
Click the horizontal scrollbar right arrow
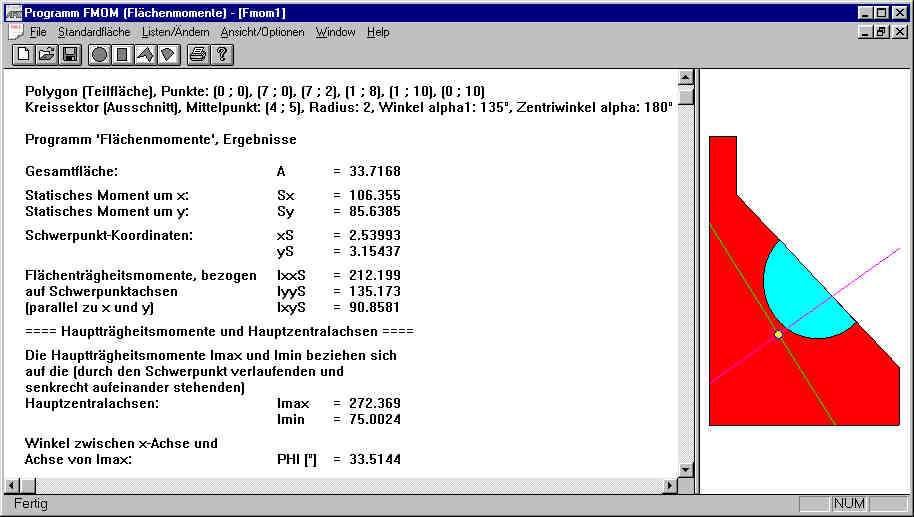(669, 485)
